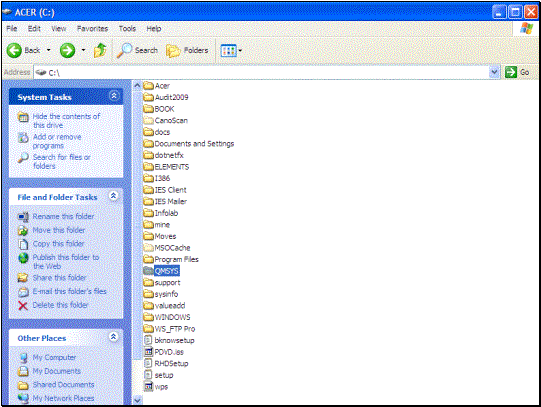Image resolution: width=541 pixels, height=407 pixels.
Task: Click the red Delete this folder icon
Action: tap(23, 306)
